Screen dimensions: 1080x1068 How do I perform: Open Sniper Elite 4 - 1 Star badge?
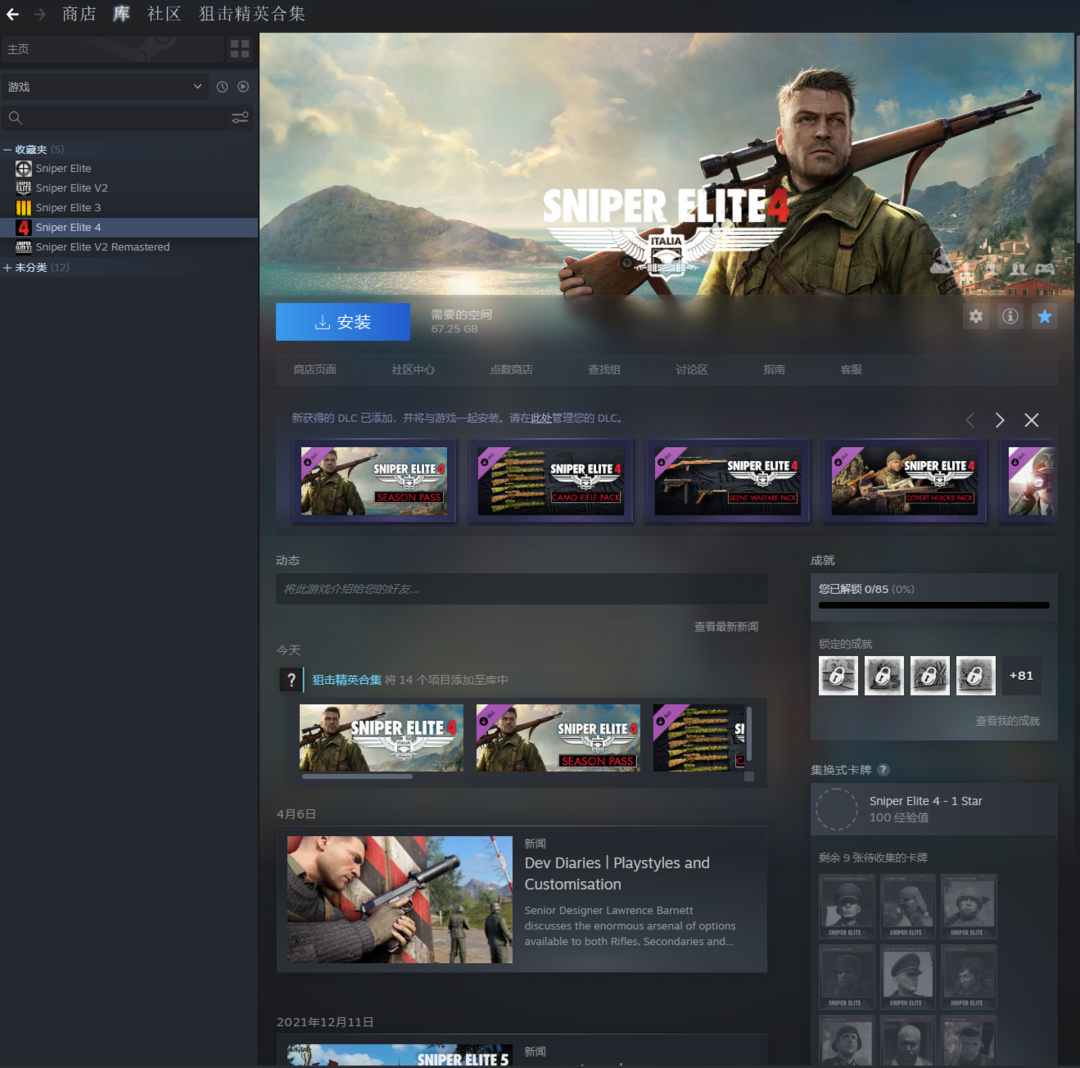coord(933,809)
